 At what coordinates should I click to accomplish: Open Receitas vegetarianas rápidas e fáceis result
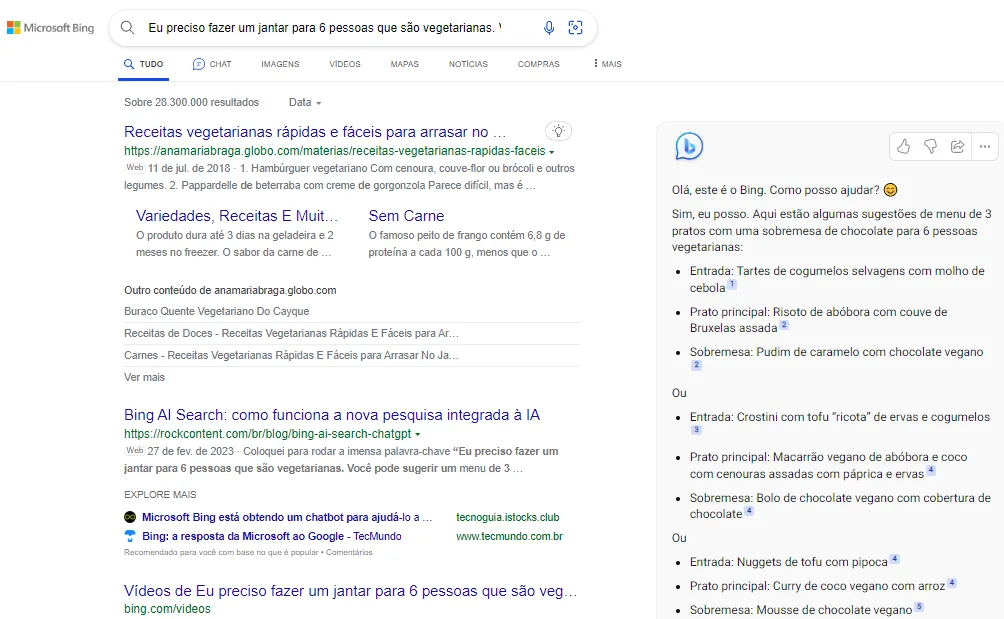[315, 132]
